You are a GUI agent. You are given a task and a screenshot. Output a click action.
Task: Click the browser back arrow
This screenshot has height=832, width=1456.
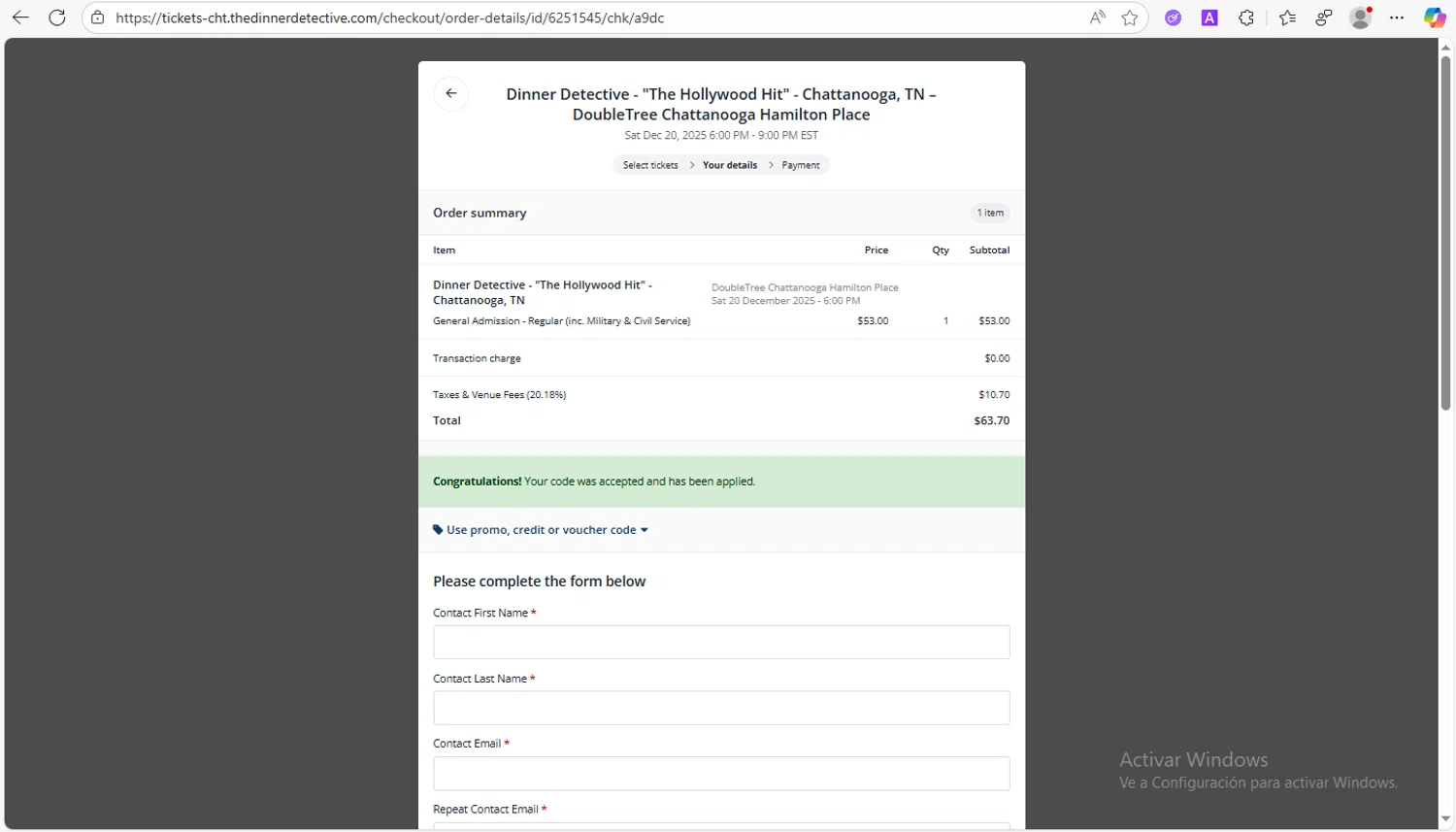click(20, 17)
